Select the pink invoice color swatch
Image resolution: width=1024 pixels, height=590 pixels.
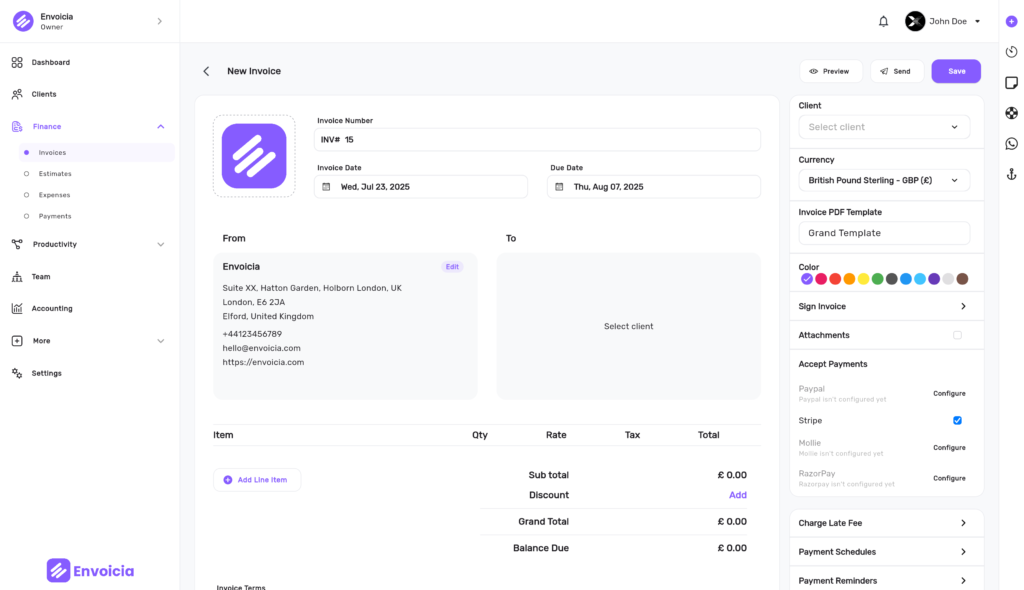pos(821,279)
